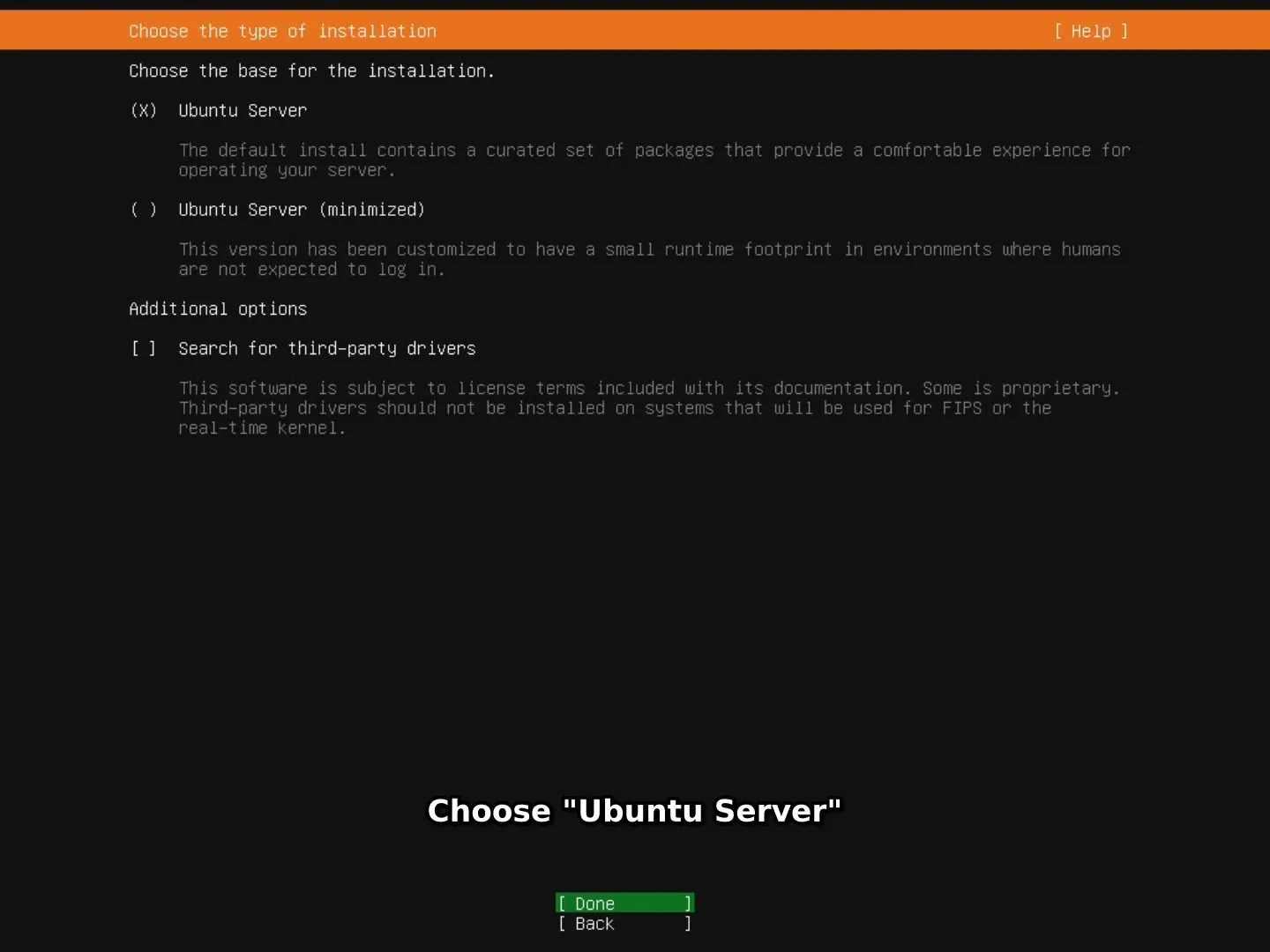Go back using the Back button
The width and height of the screenshot is (1270, 952).
[625, 924]
